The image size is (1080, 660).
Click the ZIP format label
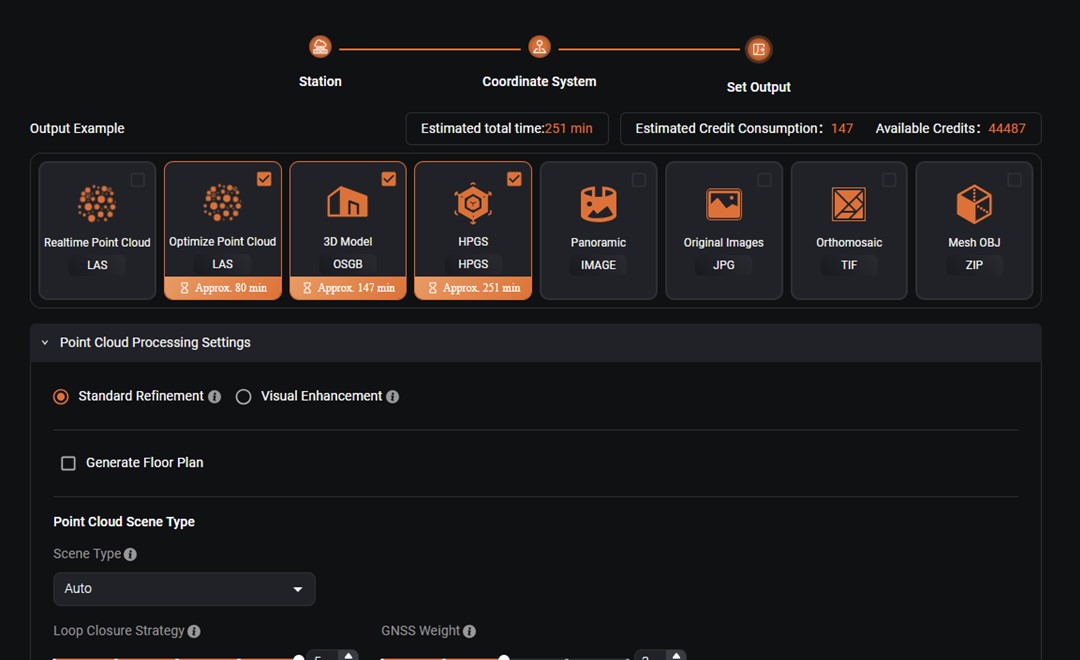pyautogui.click(x=974, y=265)
